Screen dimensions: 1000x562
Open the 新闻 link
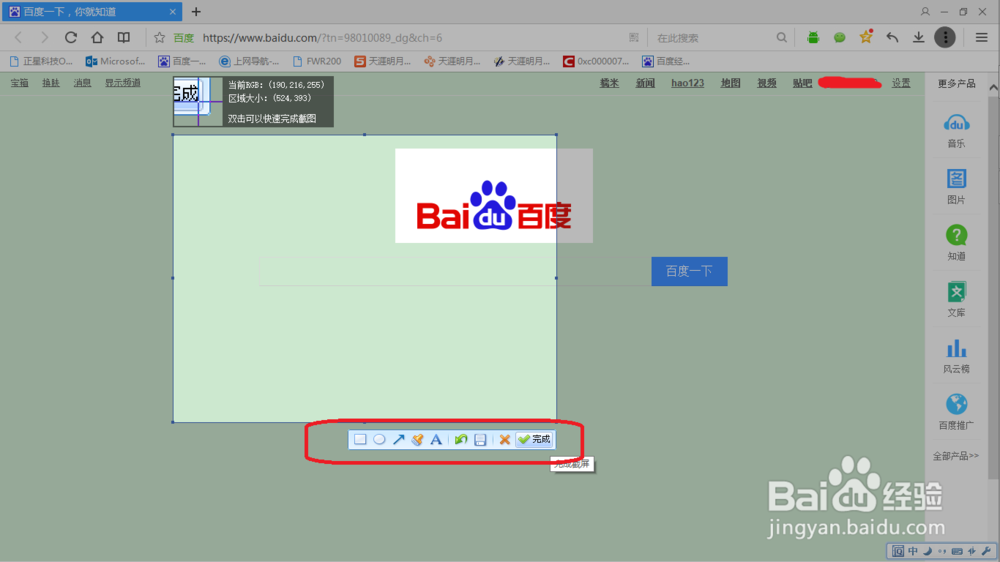pos(645,83)
